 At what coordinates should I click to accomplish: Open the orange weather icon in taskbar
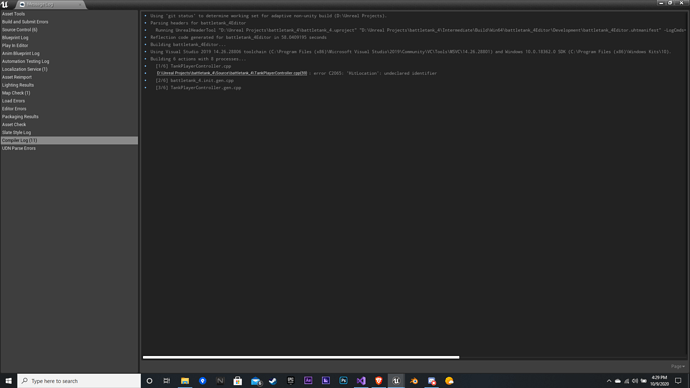click(x=449, y=381)
